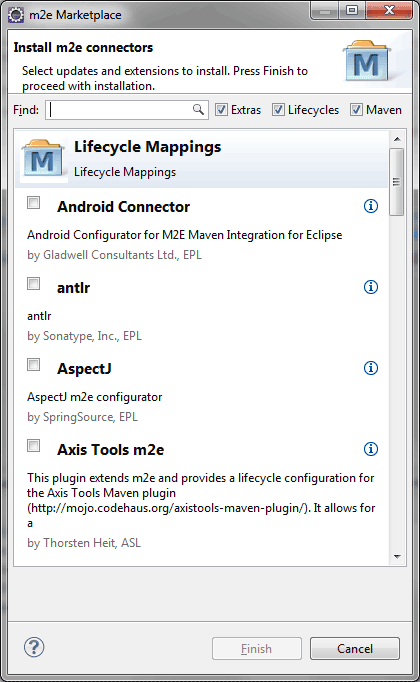Screen dimensions: 420x682
Task: Check the Android Connector checkbox
Action: click(33, 203)
